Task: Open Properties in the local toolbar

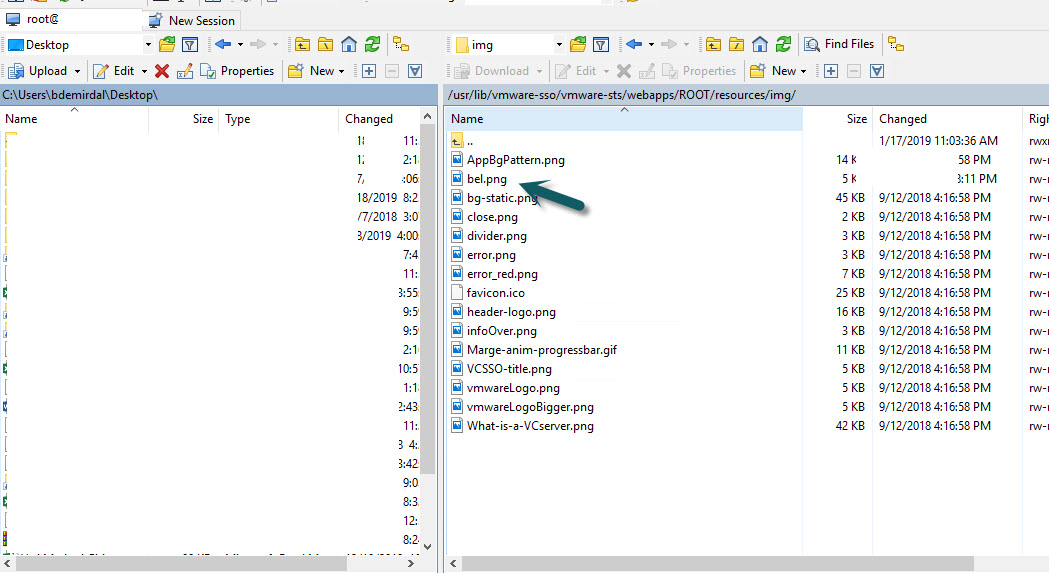Action: coord(237,71)
